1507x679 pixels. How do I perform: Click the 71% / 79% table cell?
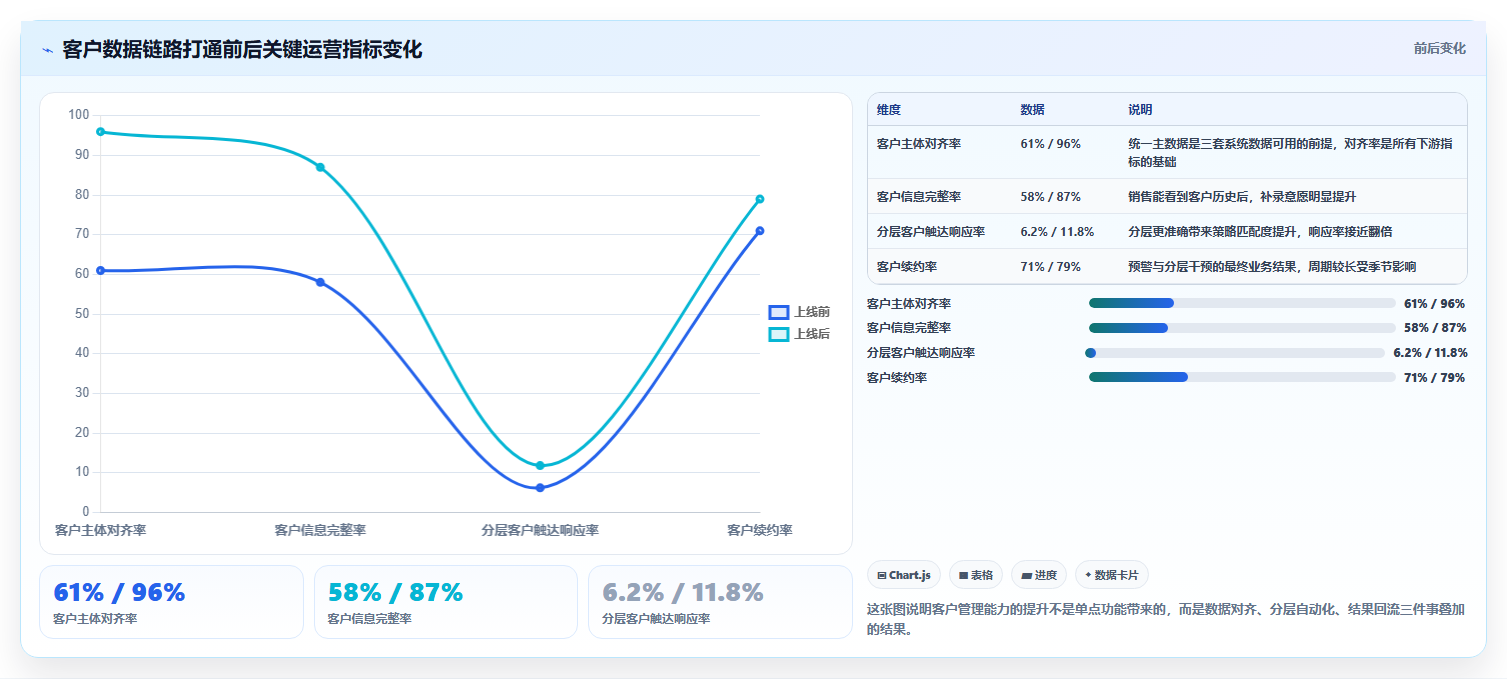(x=1050, y=266)
